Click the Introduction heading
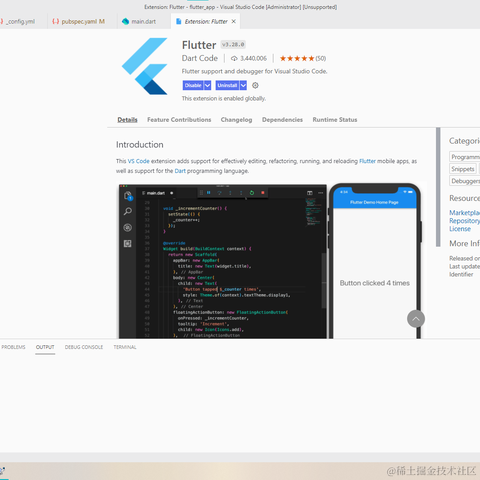Screen dimensions: 480x480 (140, 145)
